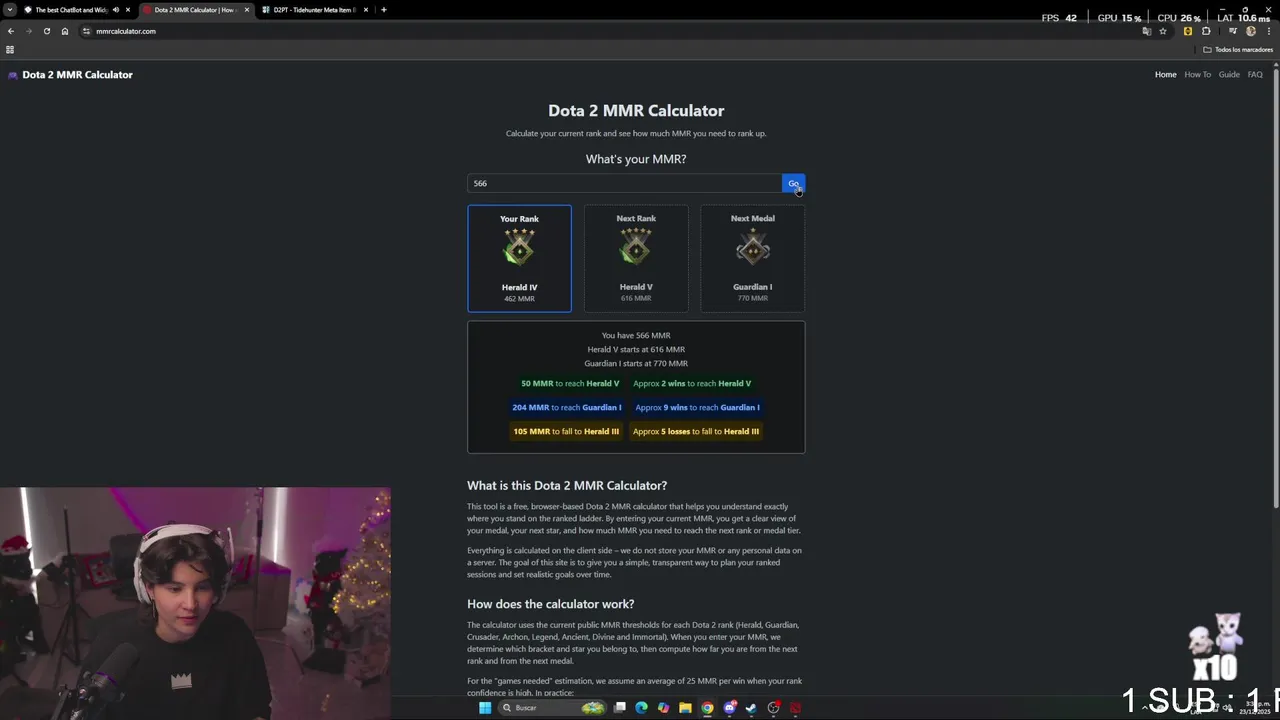Expand the tab search dropdown arrow
This screenshot has height=720, width=1280.
tap(9, 10)
